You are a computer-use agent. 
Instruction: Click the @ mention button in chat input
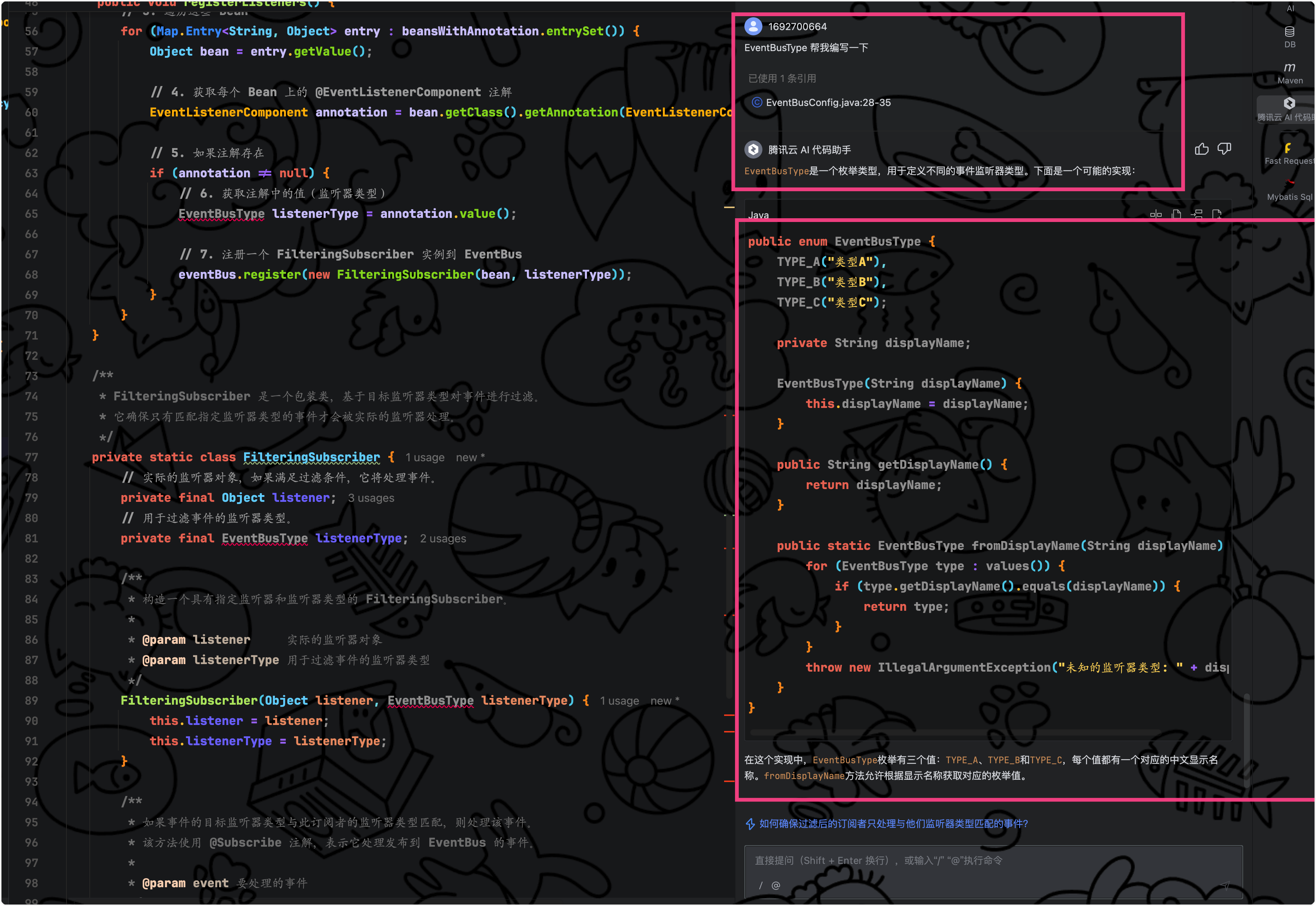[776, 886]
